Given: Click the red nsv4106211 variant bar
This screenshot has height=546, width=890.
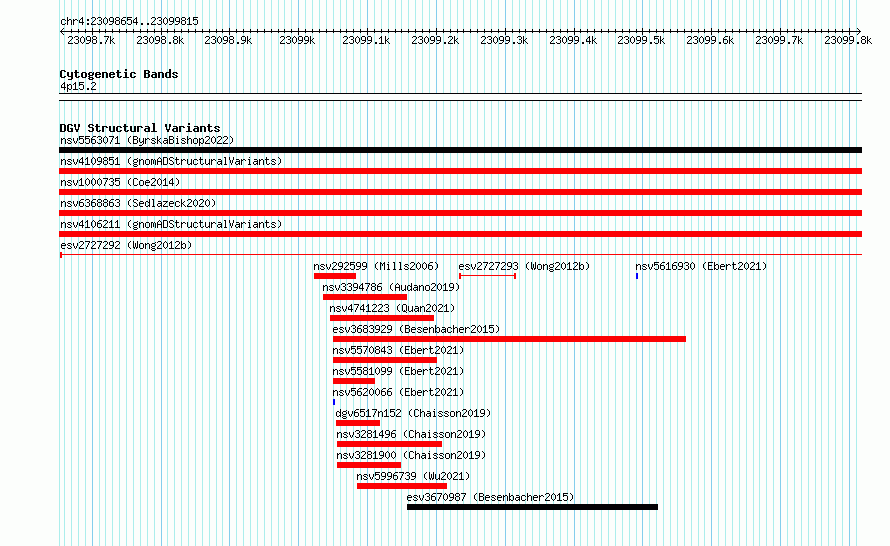Looking at the screenshot, I should tap(460, 234).
